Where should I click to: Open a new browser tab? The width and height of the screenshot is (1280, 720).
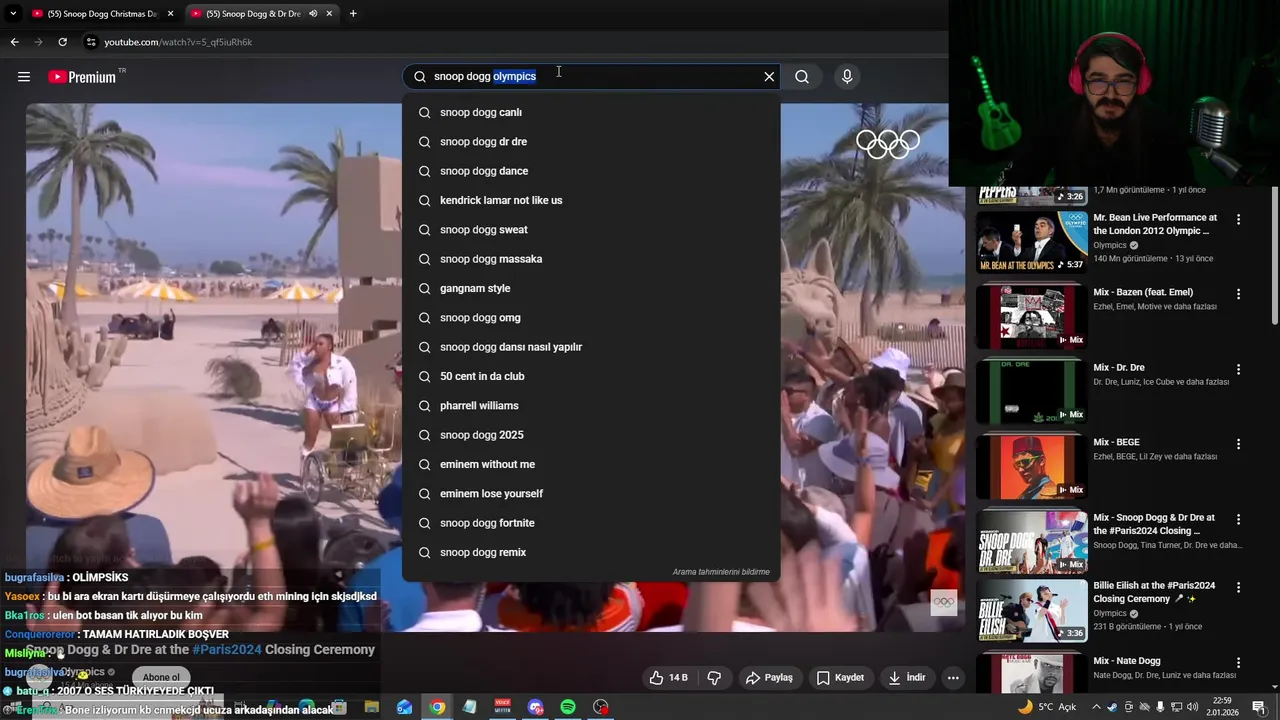[x=353, y=14]
